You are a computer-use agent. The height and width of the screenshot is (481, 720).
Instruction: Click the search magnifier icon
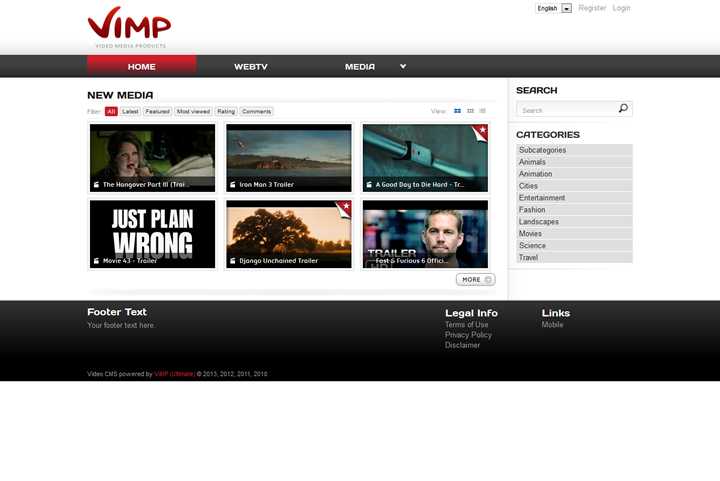click(x=623, y=108)
